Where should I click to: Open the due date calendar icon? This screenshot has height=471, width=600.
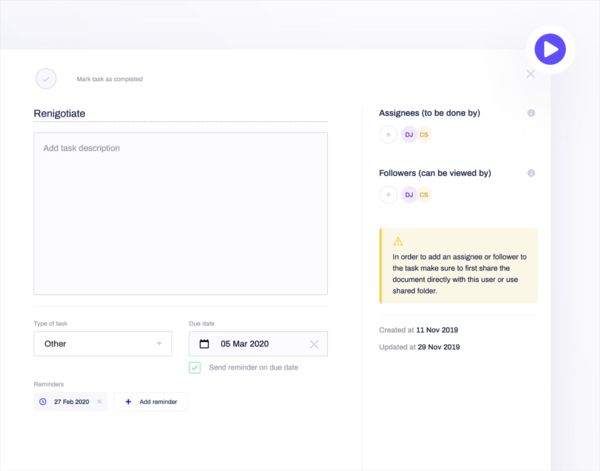[204, 344]
